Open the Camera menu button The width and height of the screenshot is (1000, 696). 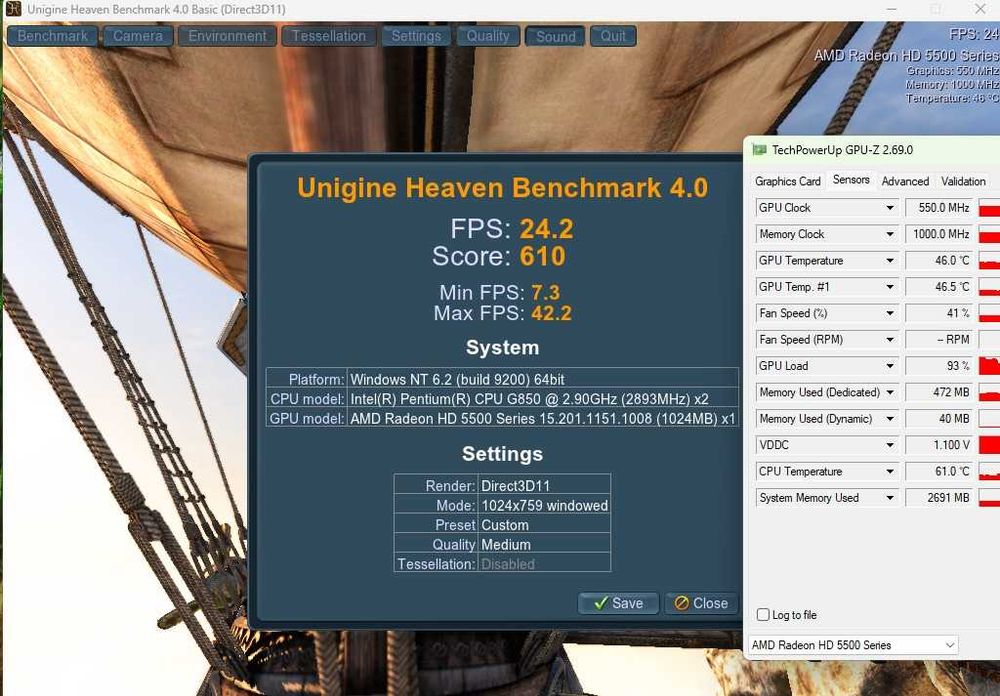pyautogui.click(x=138, y=36)
